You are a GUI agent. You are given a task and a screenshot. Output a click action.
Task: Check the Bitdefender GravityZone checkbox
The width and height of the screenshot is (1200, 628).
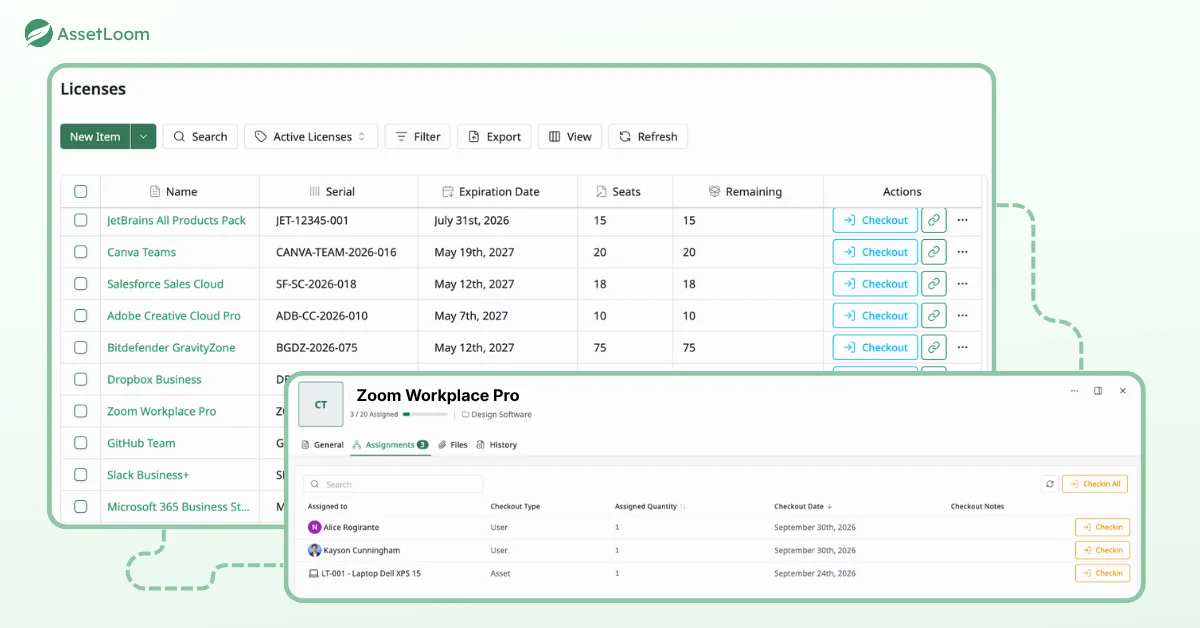tap(81, 348)
